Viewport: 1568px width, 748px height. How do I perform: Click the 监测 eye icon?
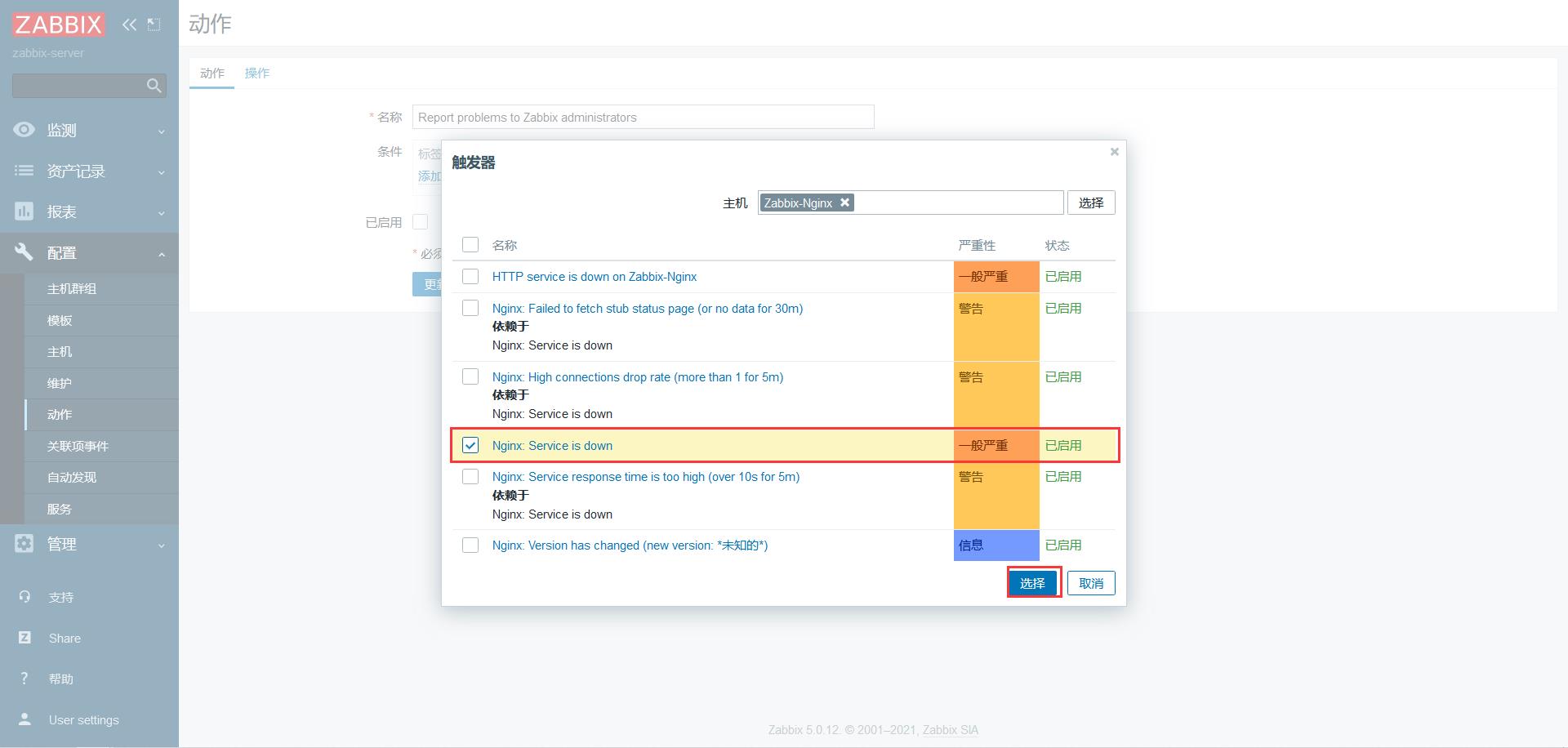coord(24,130)
